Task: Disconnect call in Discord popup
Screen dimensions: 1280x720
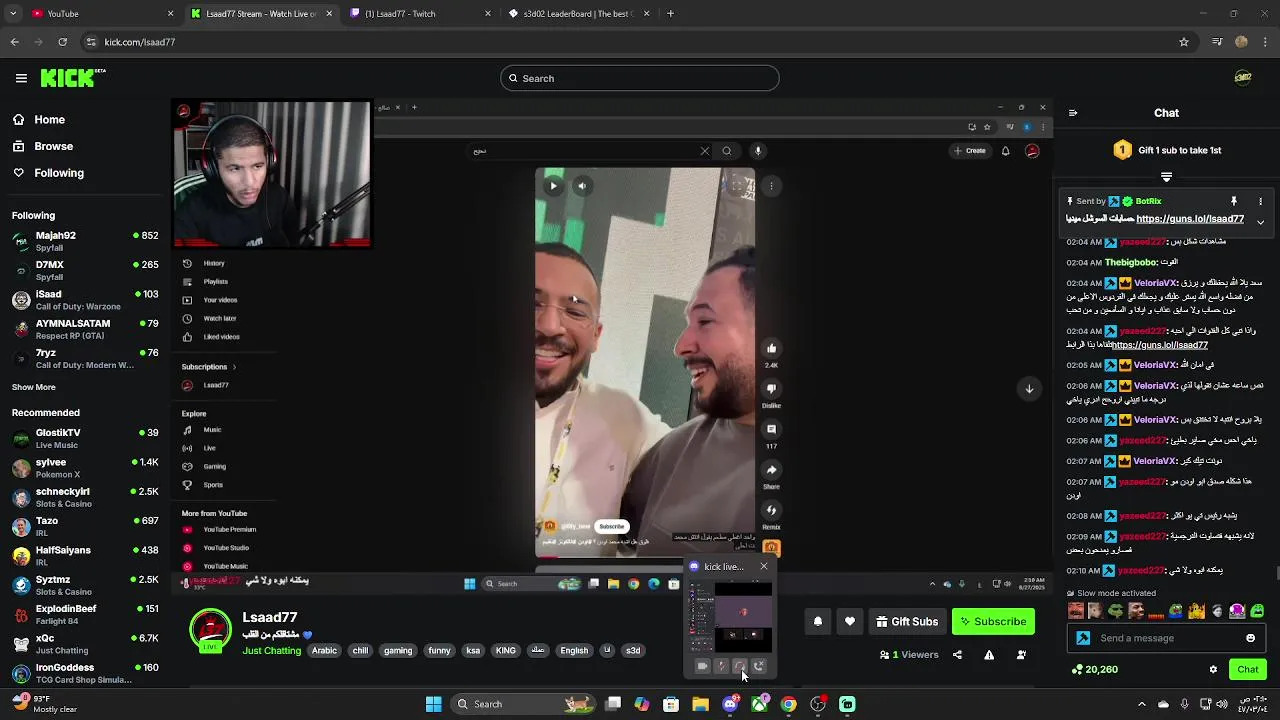Action: [x=759, y=666]
